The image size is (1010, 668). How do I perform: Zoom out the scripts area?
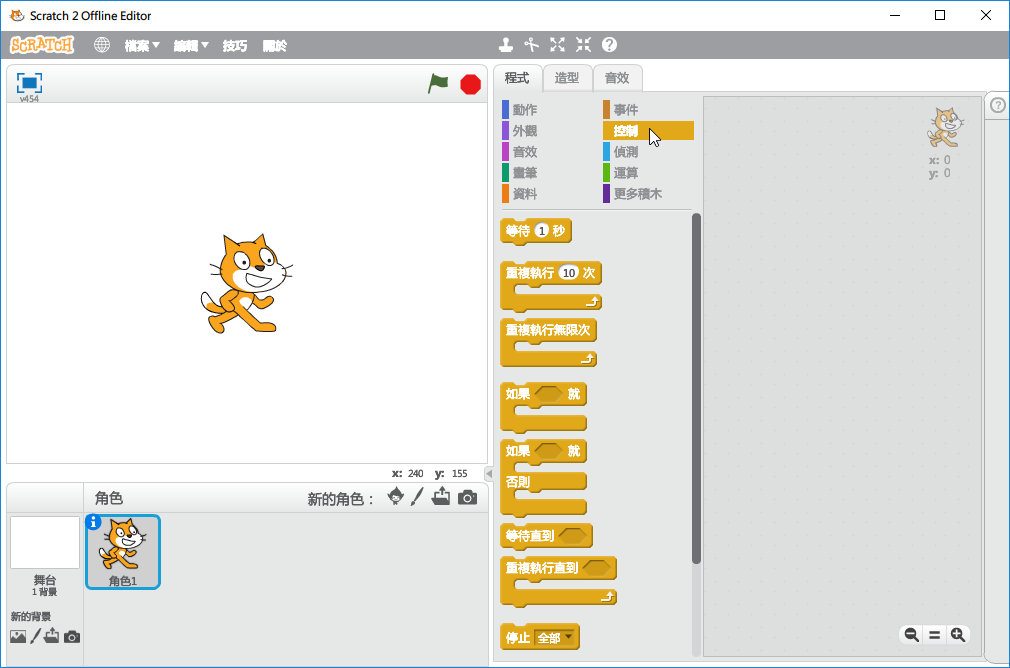click(x=911, y=635)
